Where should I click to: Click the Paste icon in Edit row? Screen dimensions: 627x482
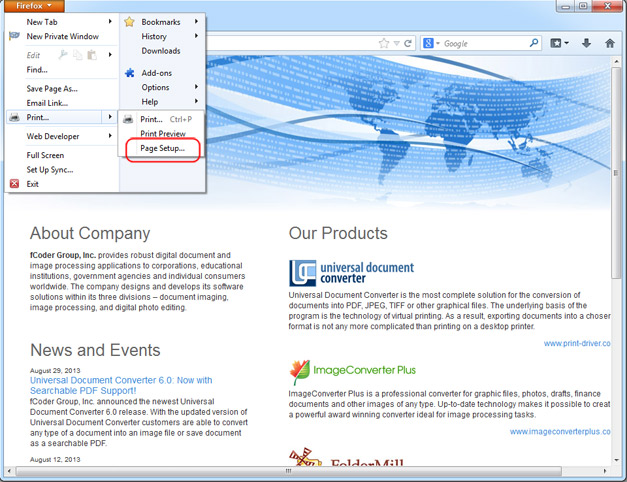[92, 55]
